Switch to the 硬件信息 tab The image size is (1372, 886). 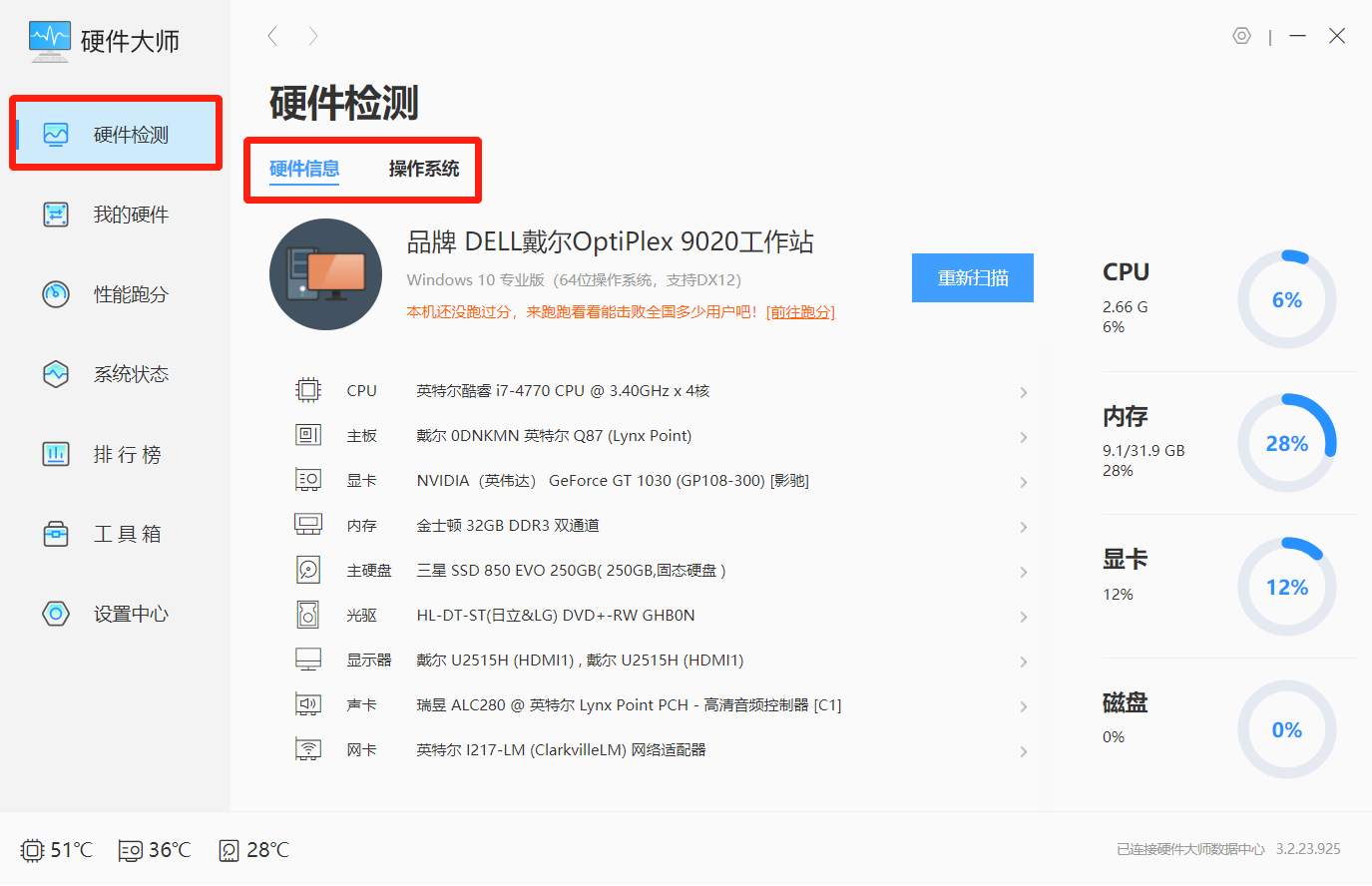[x=304, y=169]
